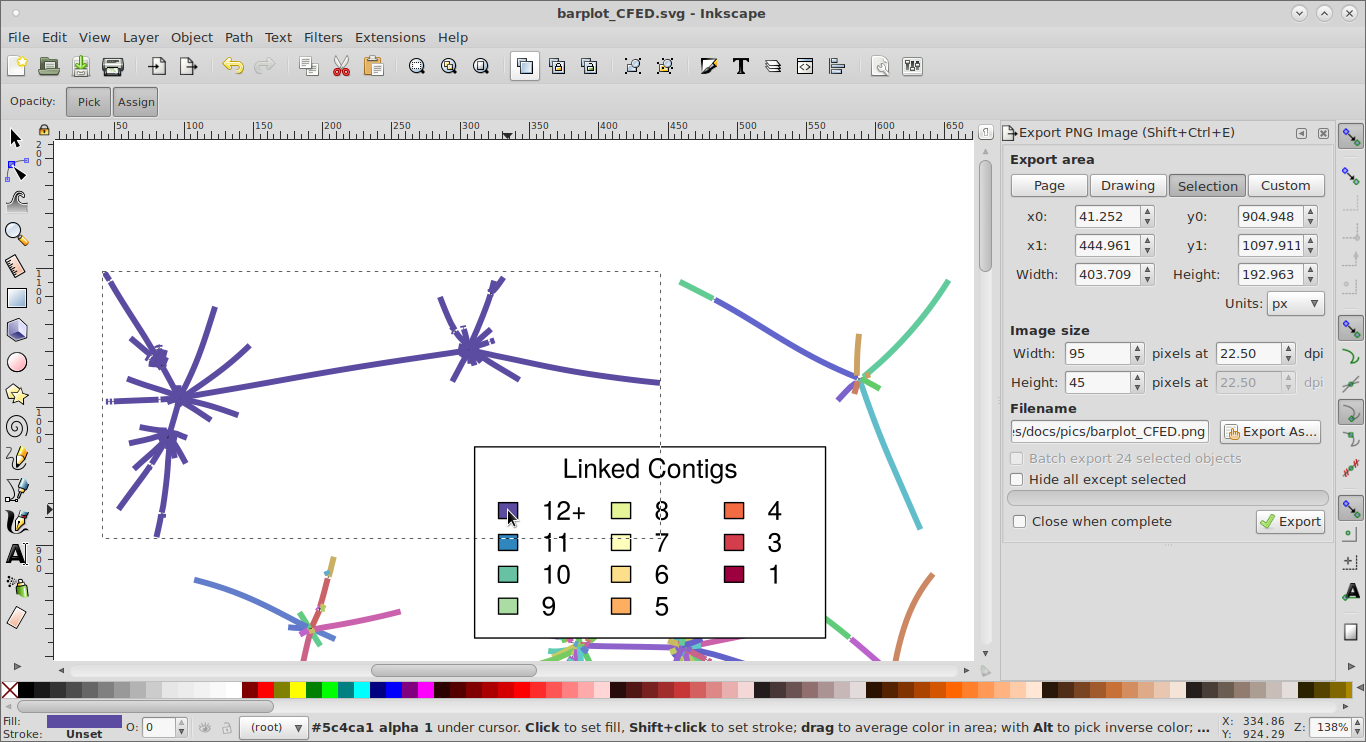The width and height of the screenshot is (1366, 742).
Task: Click the Print document icon
Action: [x=113, y=66]
